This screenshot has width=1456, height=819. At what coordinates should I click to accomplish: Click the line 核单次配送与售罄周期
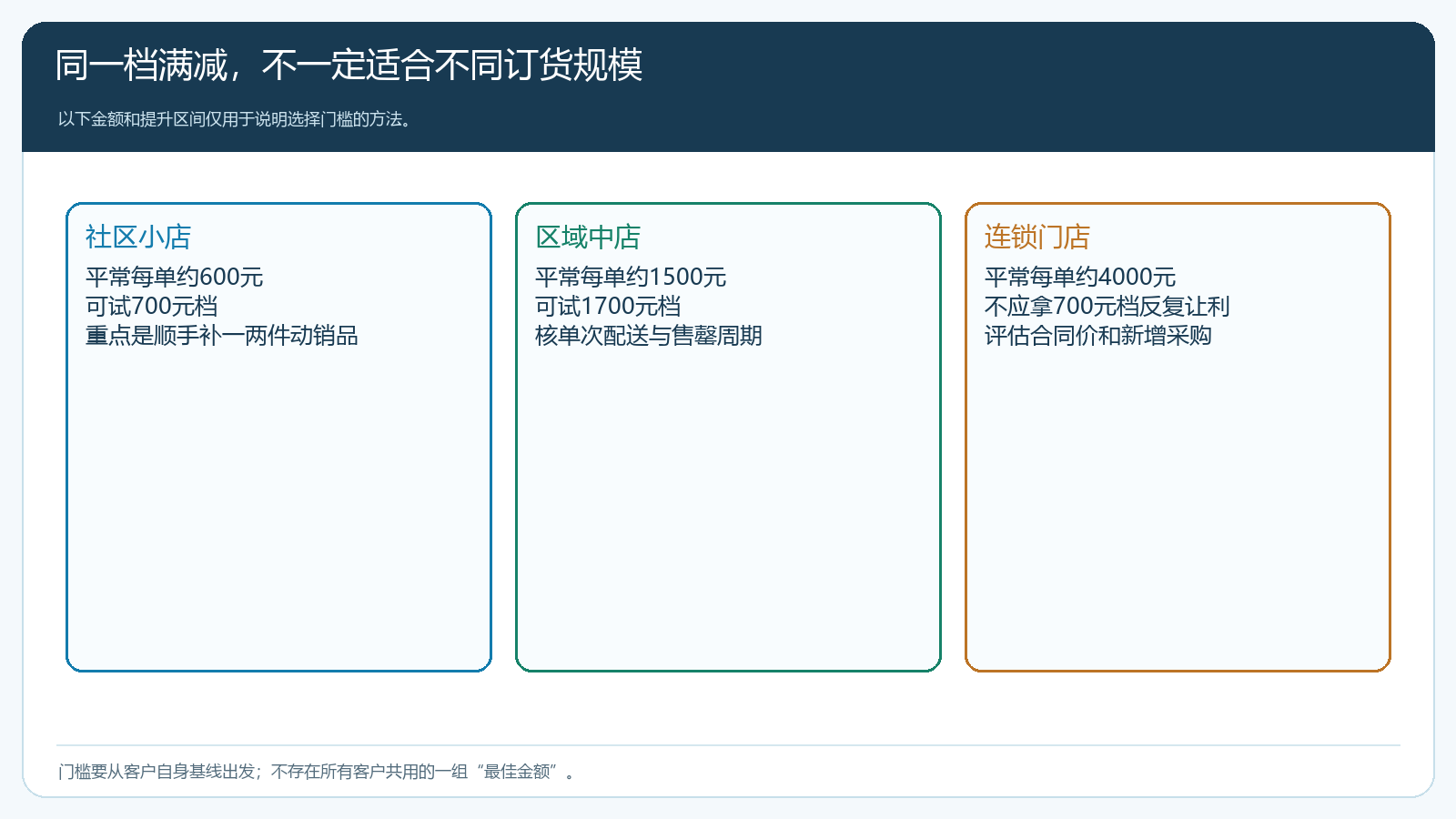648,336
